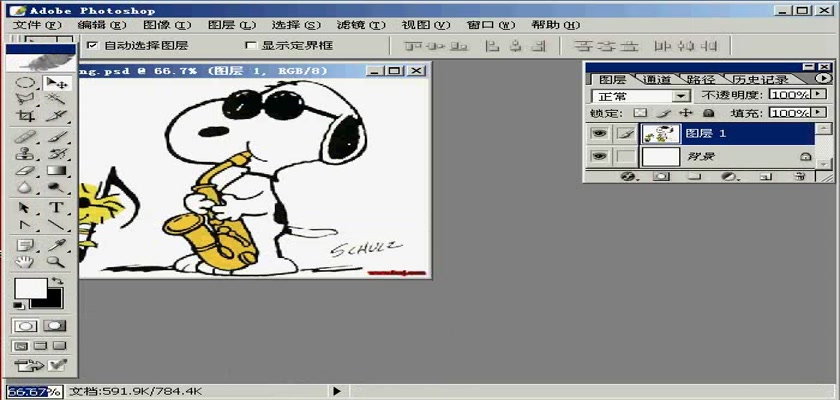Select the Magic Wand tool
This screenshot has height=400, width=840.
57,99
